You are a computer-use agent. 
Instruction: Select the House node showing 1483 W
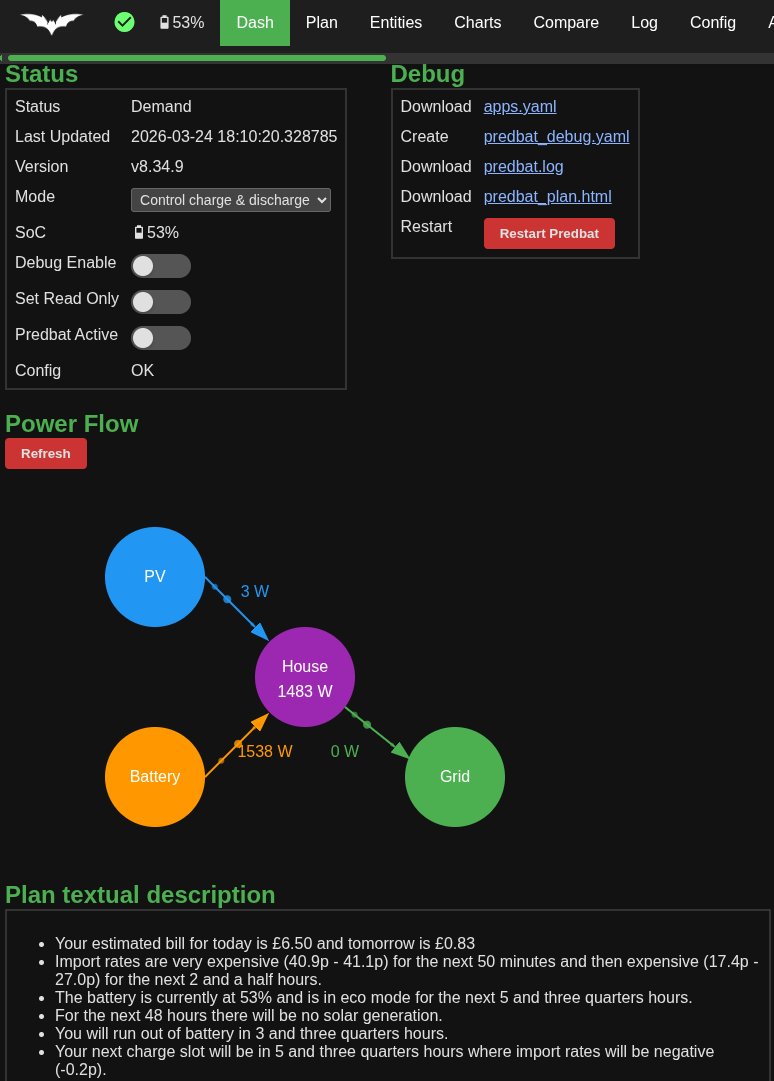(305, 676)
